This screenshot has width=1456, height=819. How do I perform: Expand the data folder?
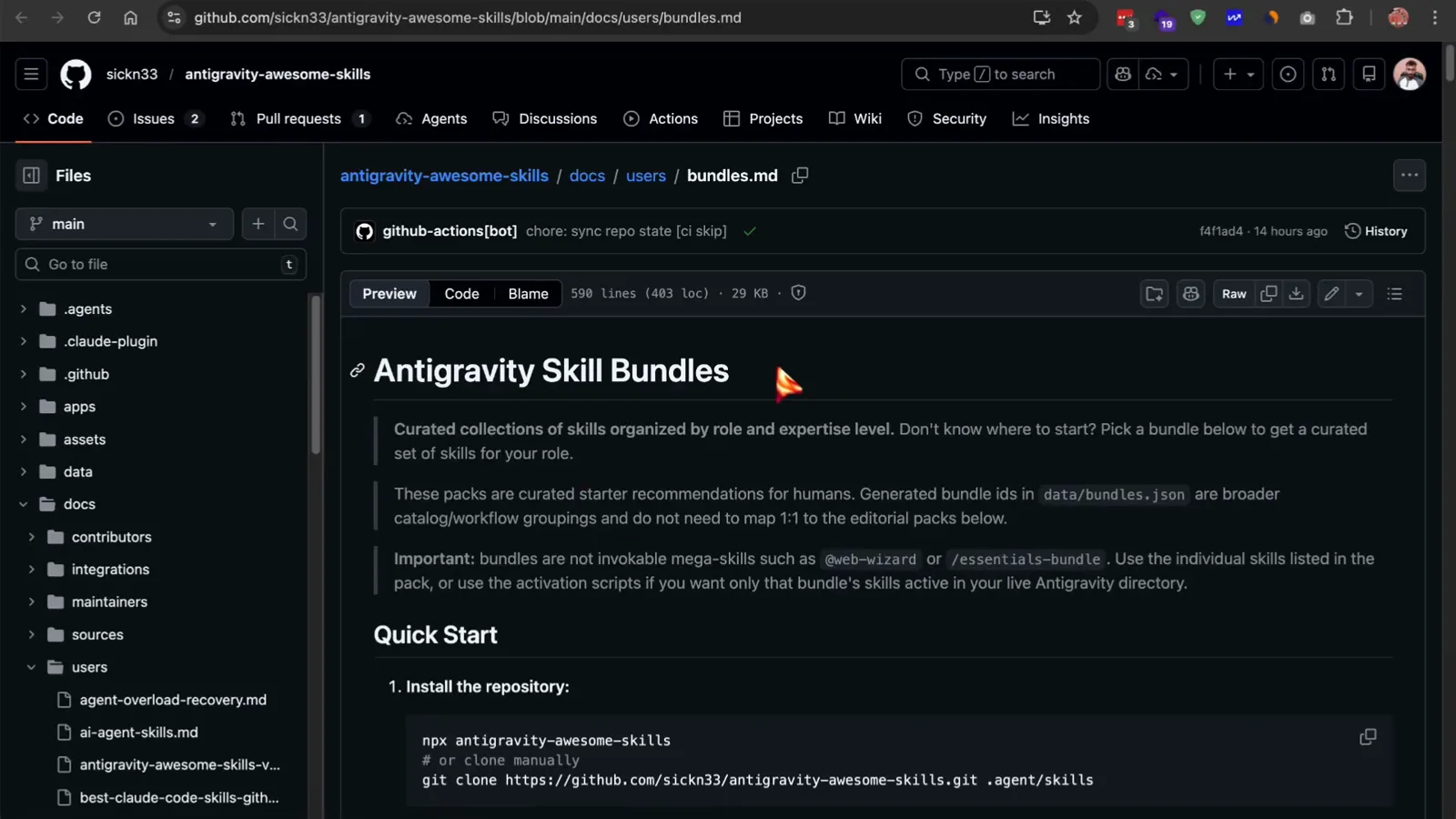24,471
